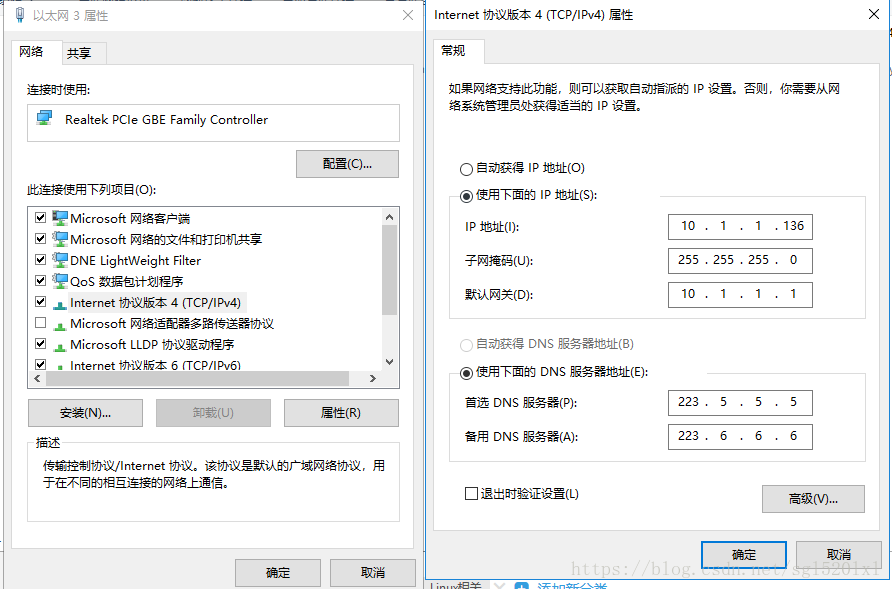Click the Microsoft 网络的文件和打印机共享 icon
Viewport: 892px width, 589px height.
click(x=60, y=238)
